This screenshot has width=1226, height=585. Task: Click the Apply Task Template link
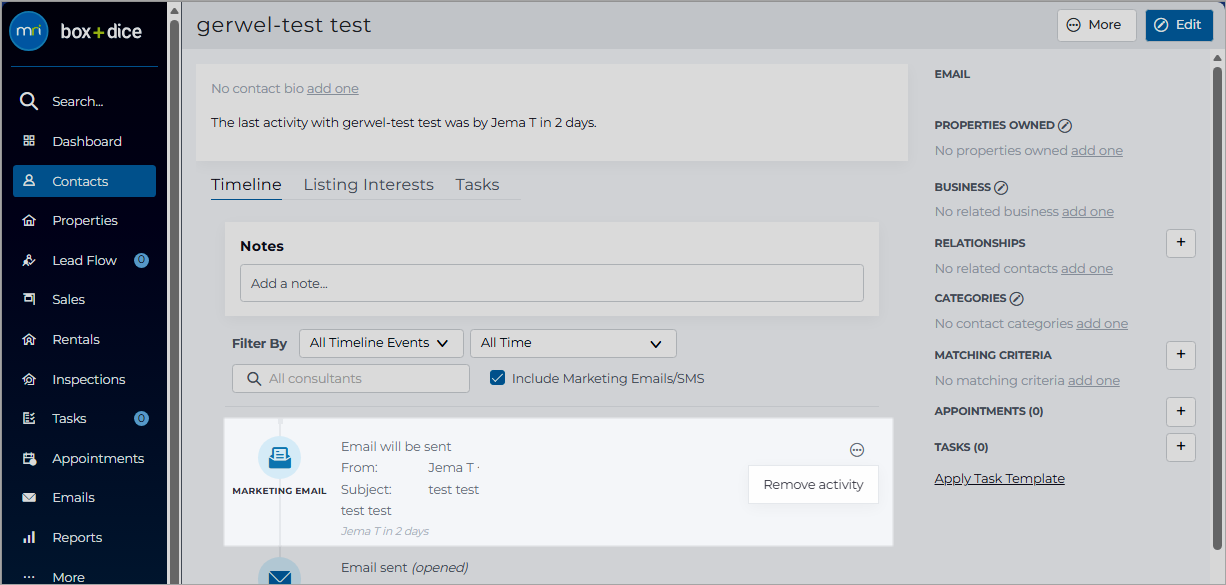click(999, 479)
